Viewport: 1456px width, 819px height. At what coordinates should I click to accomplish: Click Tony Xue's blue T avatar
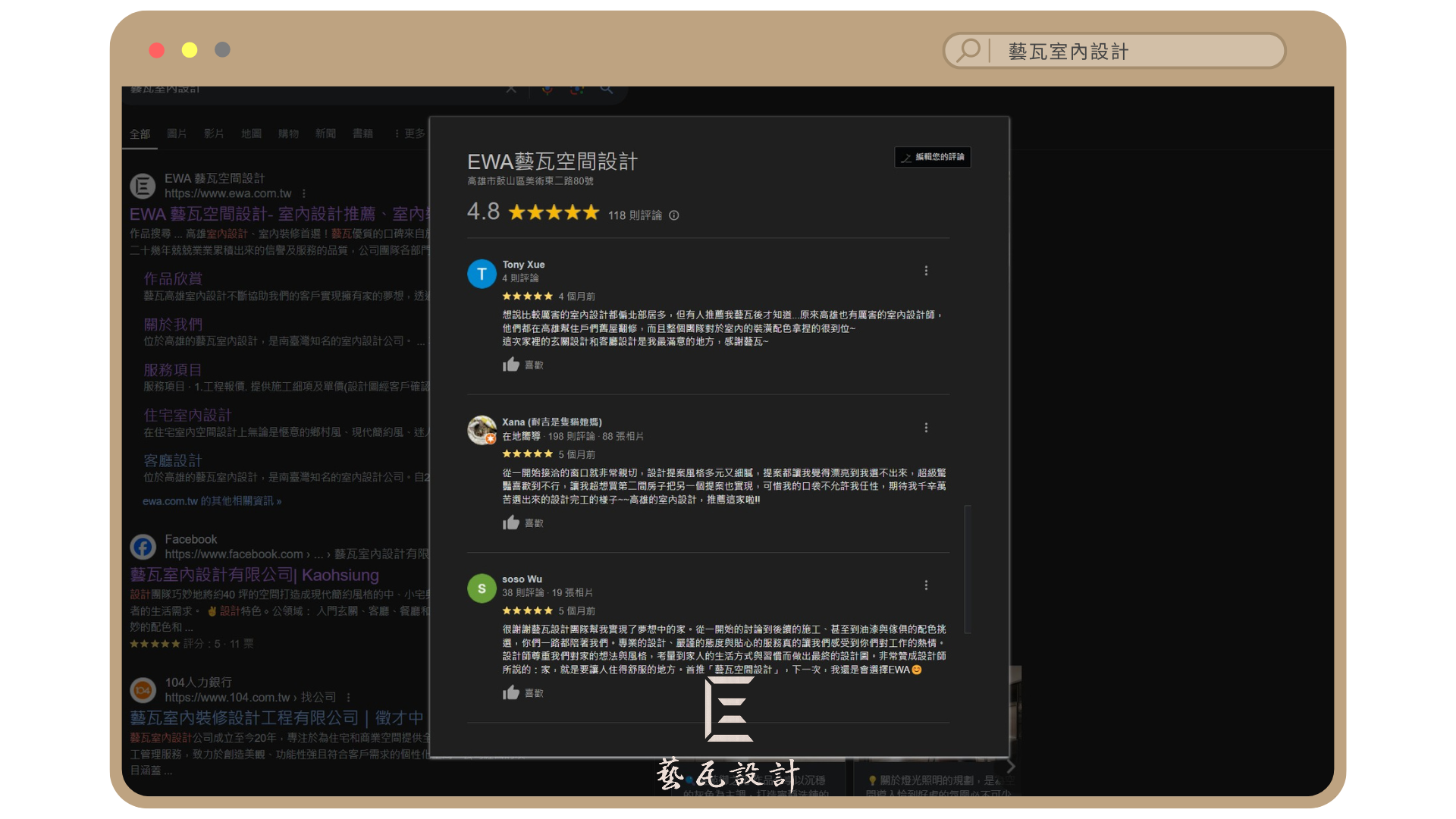tap(482, 274)
